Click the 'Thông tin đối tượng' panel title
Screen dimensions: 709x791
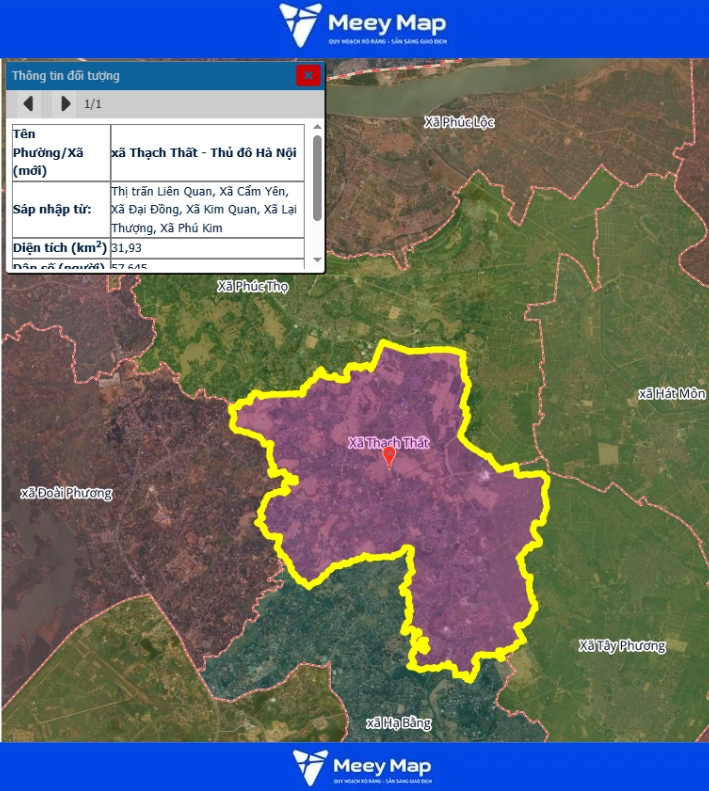coord(66,76)
